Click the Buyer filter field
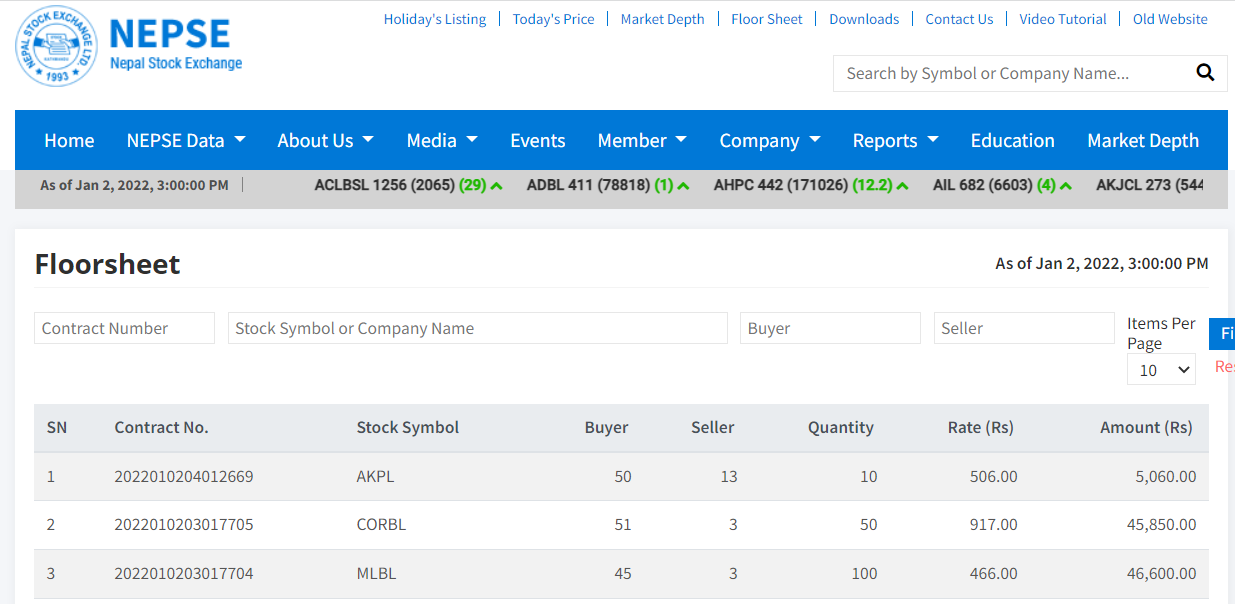1235x604 pixels. (x=830, y=328)
